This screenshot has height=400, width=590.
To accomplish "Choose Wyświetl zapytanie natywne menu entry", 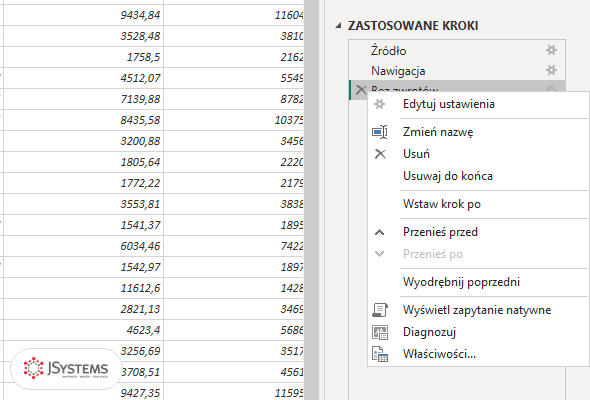I will [478, 310].
